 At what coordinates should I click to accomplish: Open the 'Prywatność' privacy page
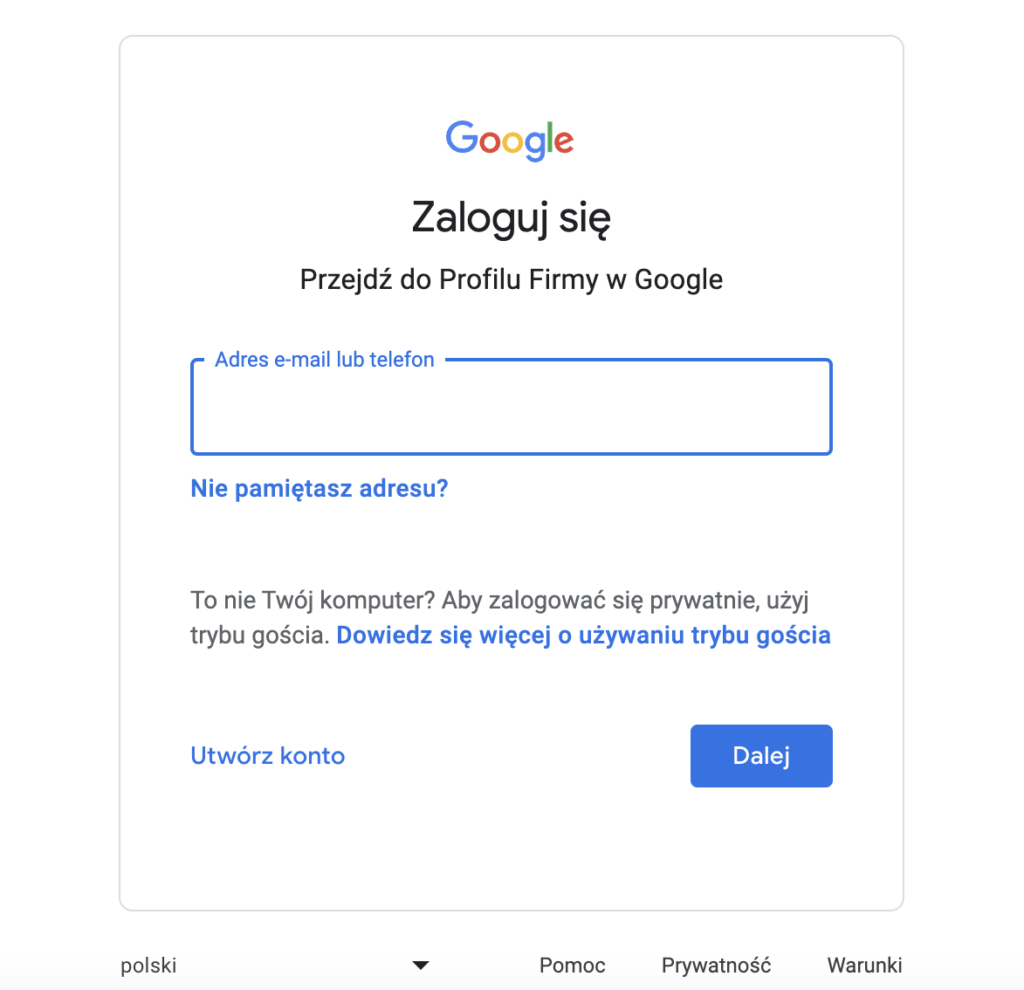[x=716, y=964]
